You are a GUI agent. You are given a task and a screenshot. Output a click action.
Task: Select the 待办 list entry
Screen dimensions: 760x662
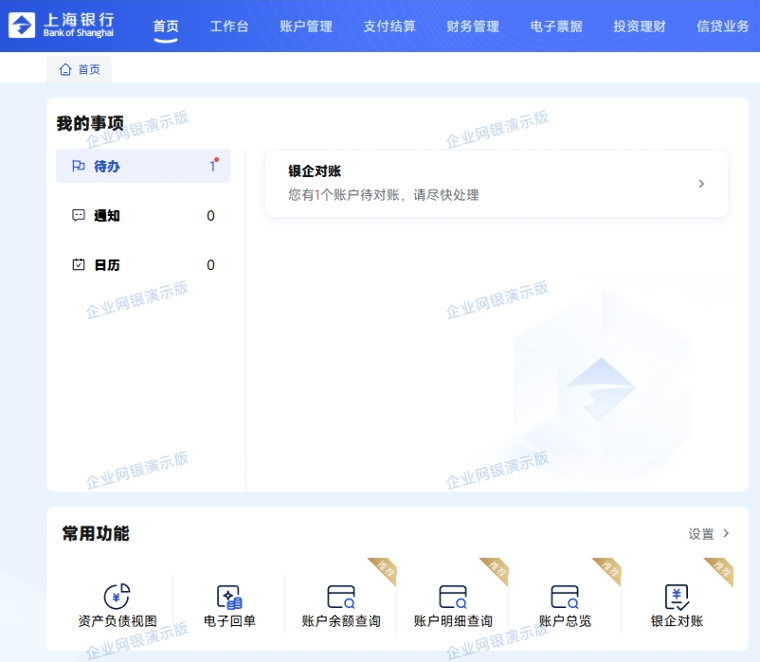click(143, 166)
